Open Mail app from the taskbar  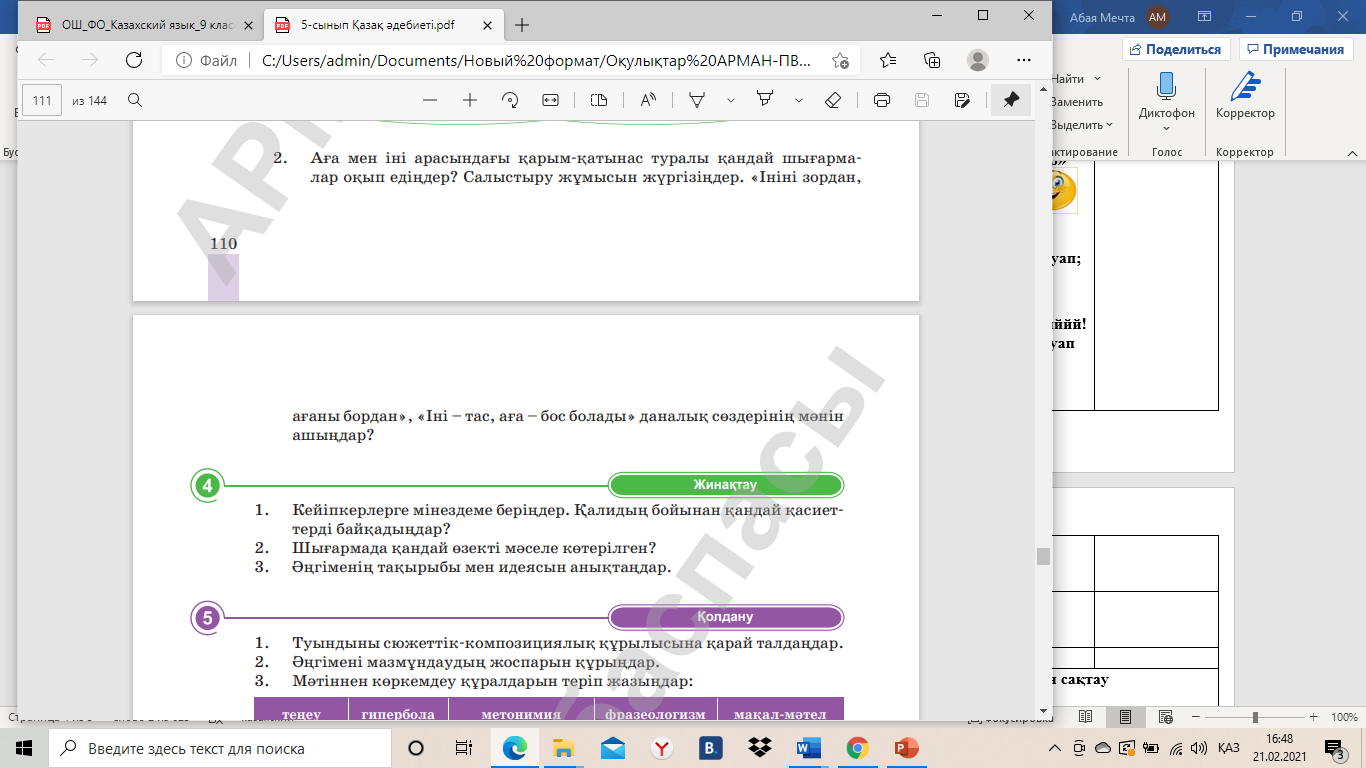pos(612,748)
